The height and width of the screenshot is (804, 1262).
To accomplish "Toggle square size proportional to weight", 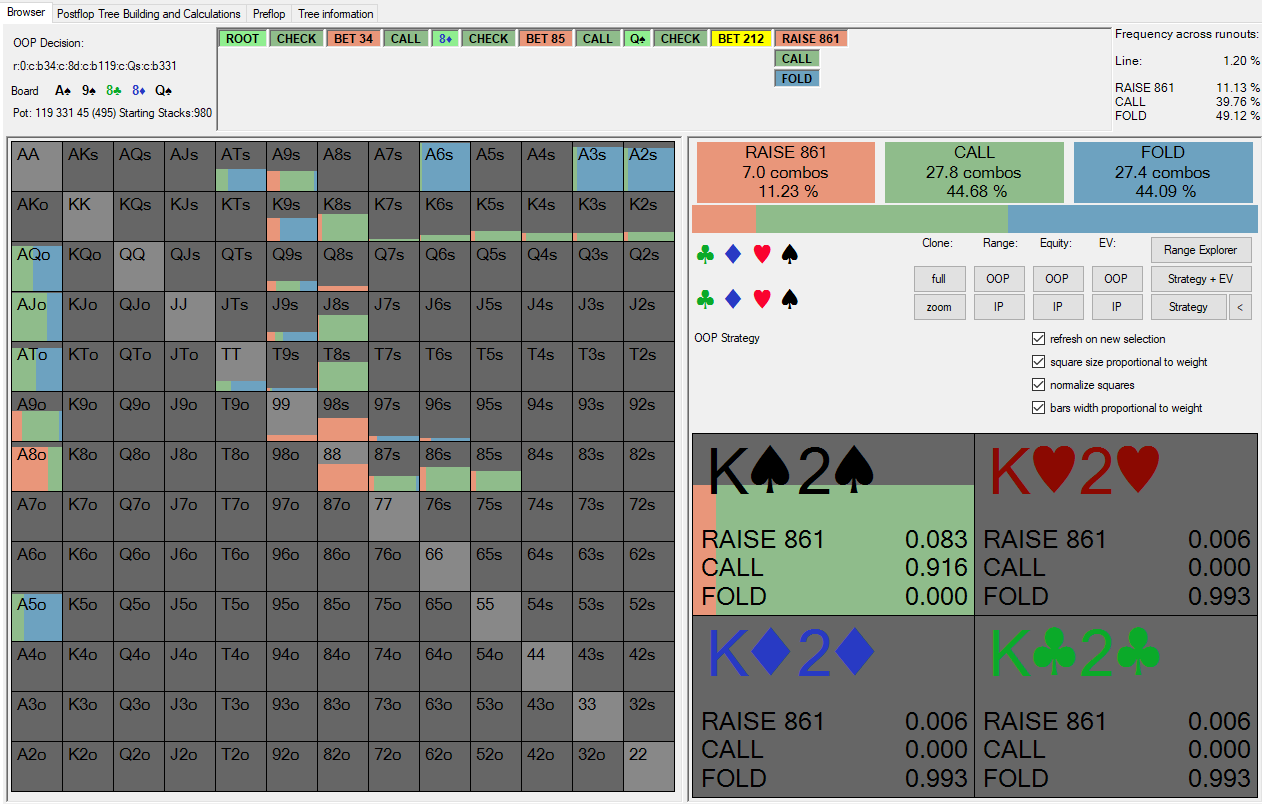I will pyautogui.click(x=1038, y=362).
